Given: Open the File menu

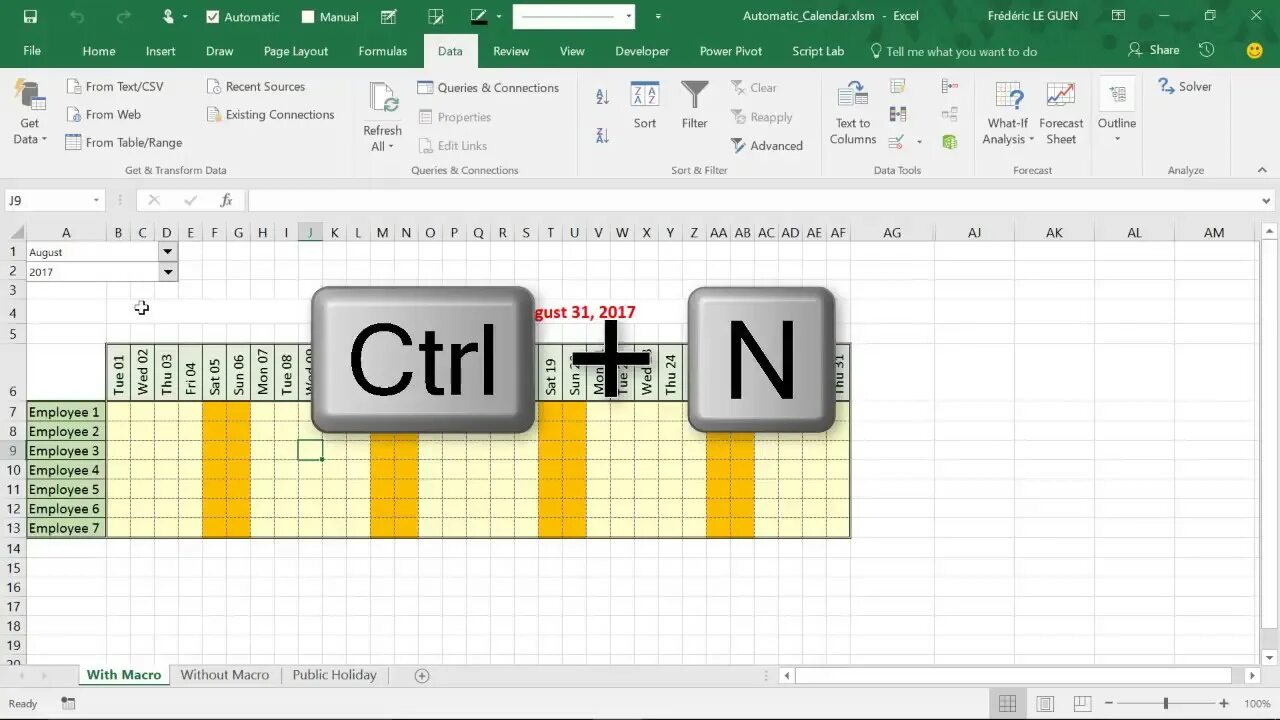Looking at the screenshot, I should pyautogui.click(x=32, y=51).
